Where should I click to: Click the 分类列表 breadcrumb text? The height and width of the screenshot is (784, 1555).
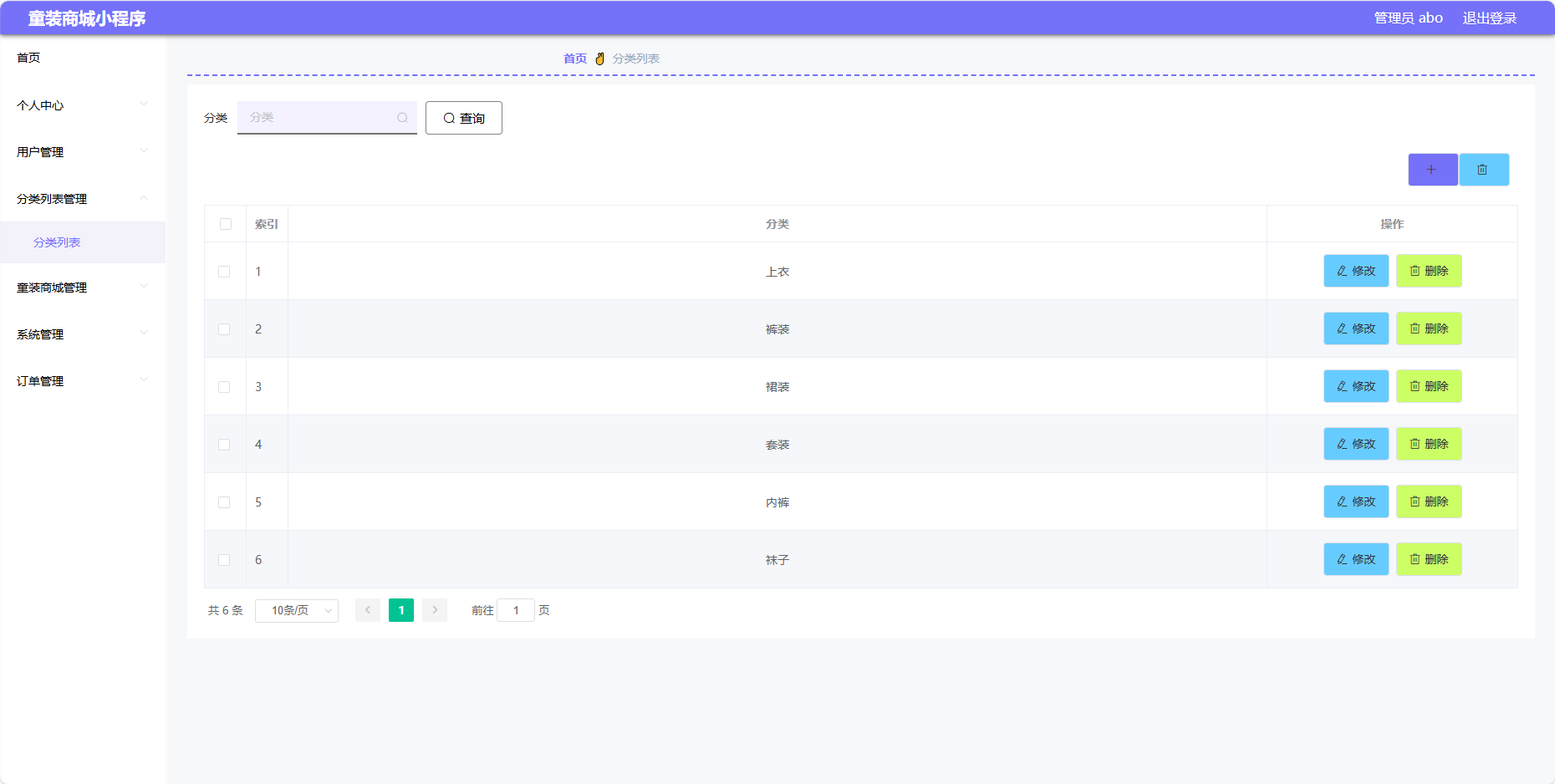pyautogui.click(x=636, y=59)
